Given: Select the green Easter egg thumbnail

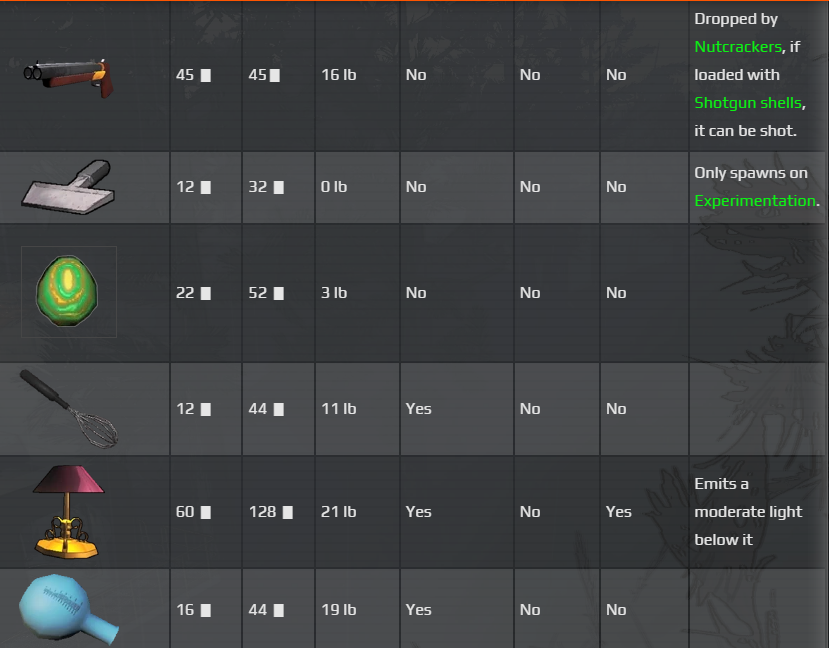Looking at the screenshot, I should 69,292.
